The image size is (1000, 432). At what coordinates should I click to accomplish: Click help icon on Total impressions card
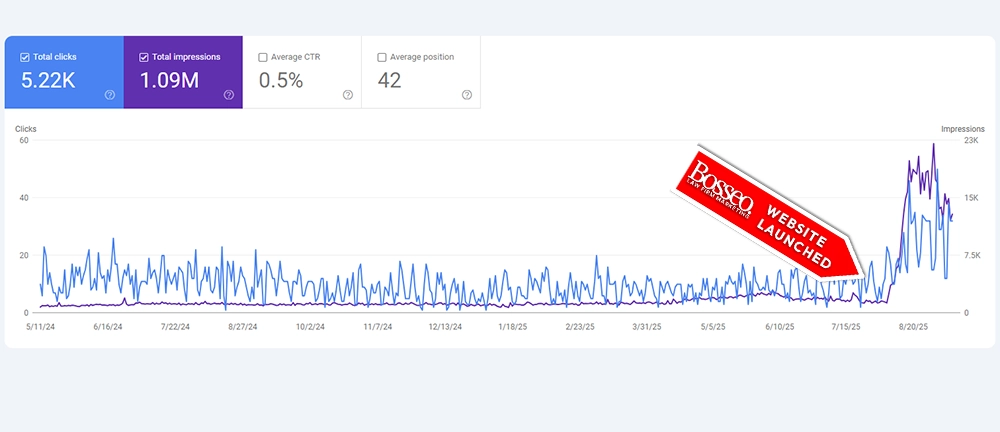(x=229, y=95)
